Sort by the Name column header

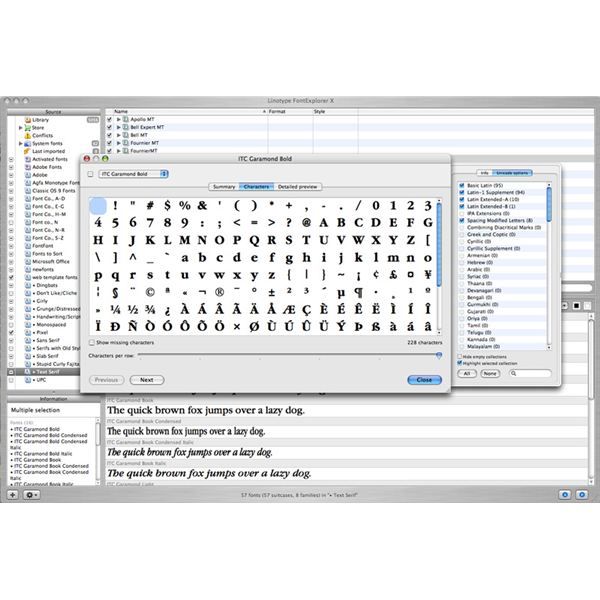click(x=186, y=111)
